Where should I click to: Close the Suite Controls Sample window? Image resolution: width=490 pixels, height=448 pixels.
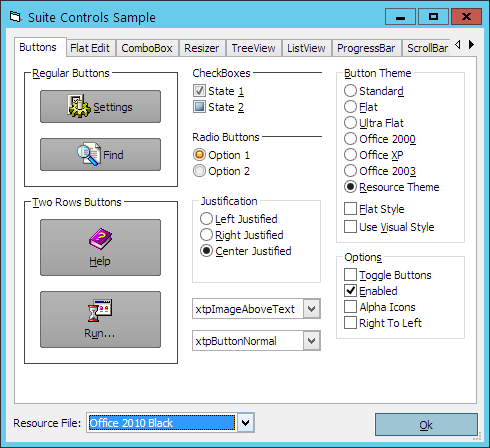point(466,17)
